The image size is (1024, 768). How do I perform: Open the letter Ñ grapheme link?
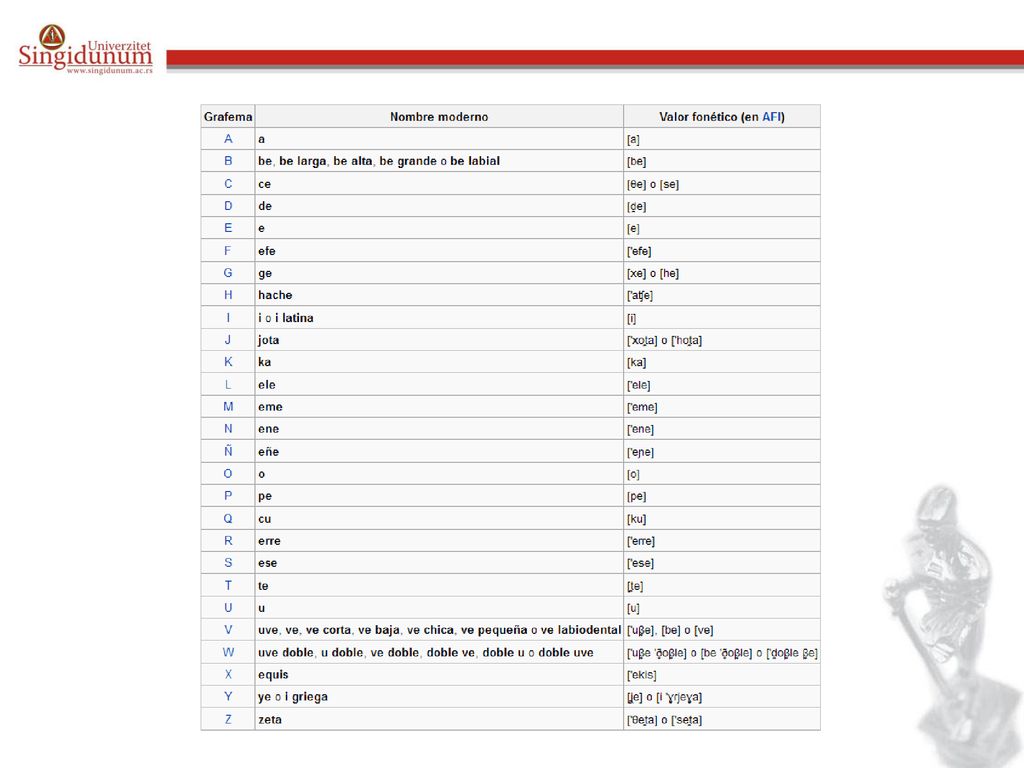pos(228,451)
